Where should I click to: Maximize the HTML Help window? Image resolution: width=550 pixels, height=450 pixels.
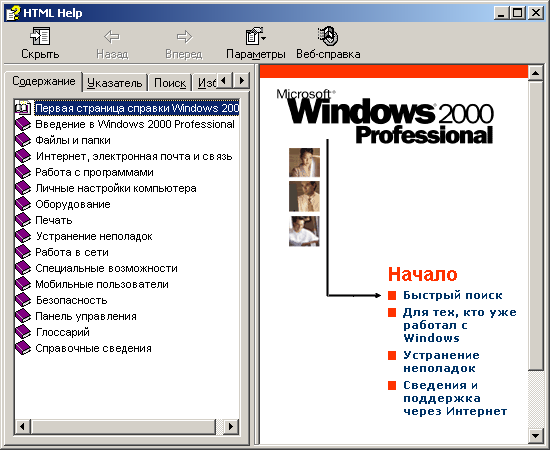tap(518, 13)
